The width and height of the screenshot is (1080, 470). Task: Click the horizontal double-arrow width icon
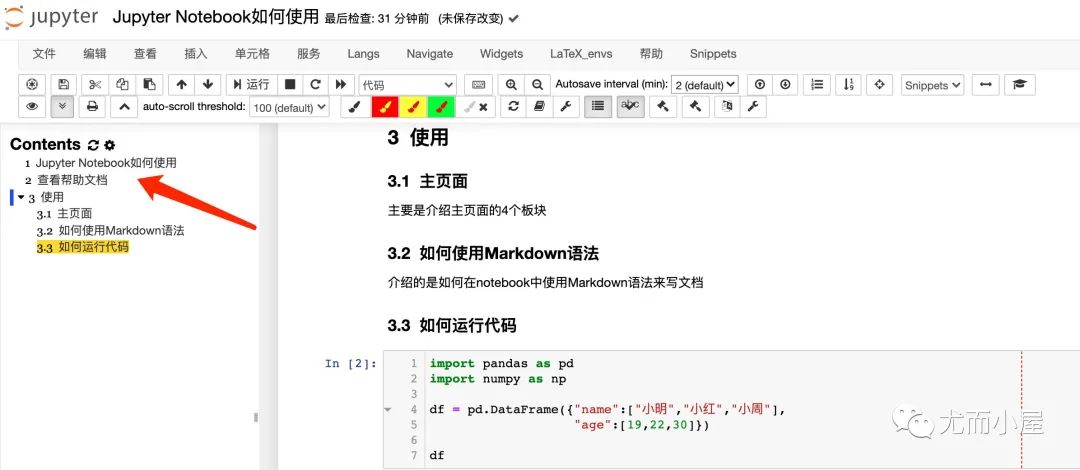(986, 84)
